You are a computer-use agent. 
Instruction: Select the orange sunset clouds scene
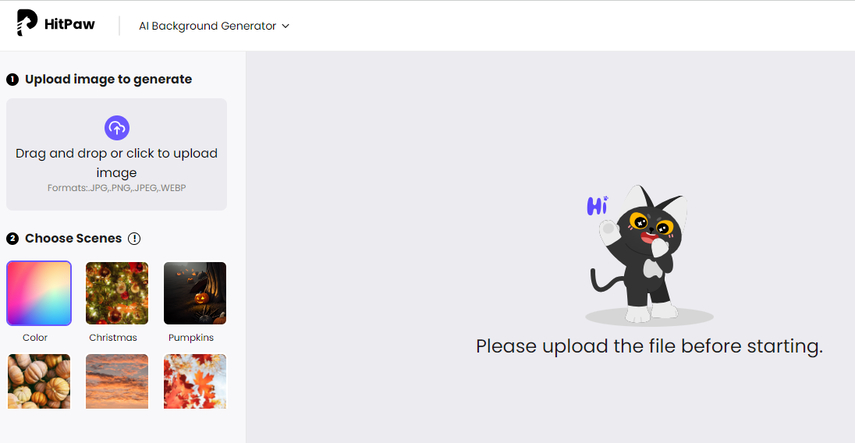coord(117,381)
